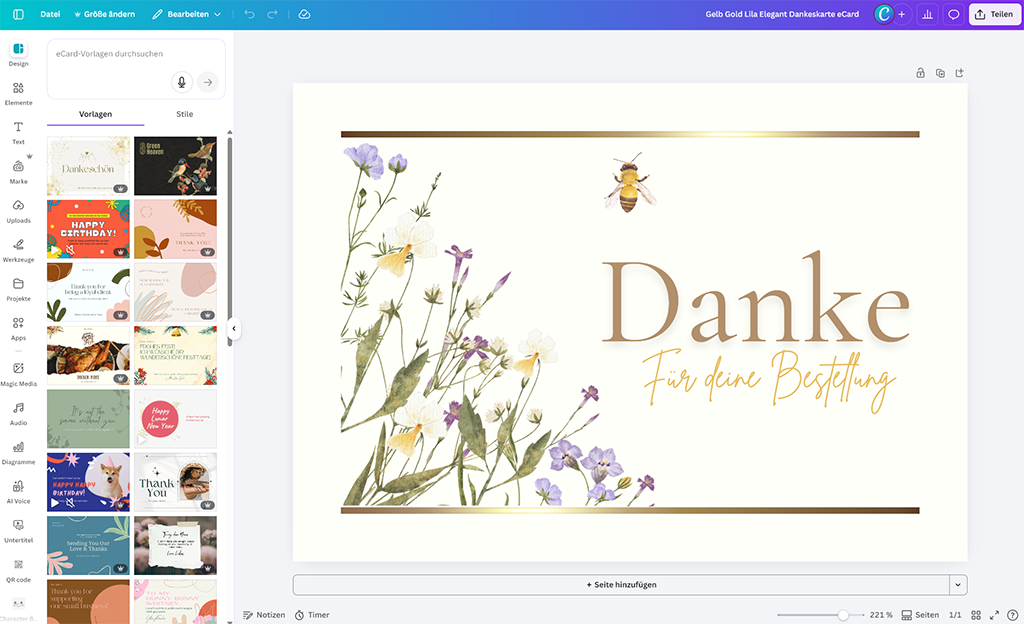Open the Audio sidebar panel
The height and width of the screenshot is (624, 1024).
click(x=18, y=414)
